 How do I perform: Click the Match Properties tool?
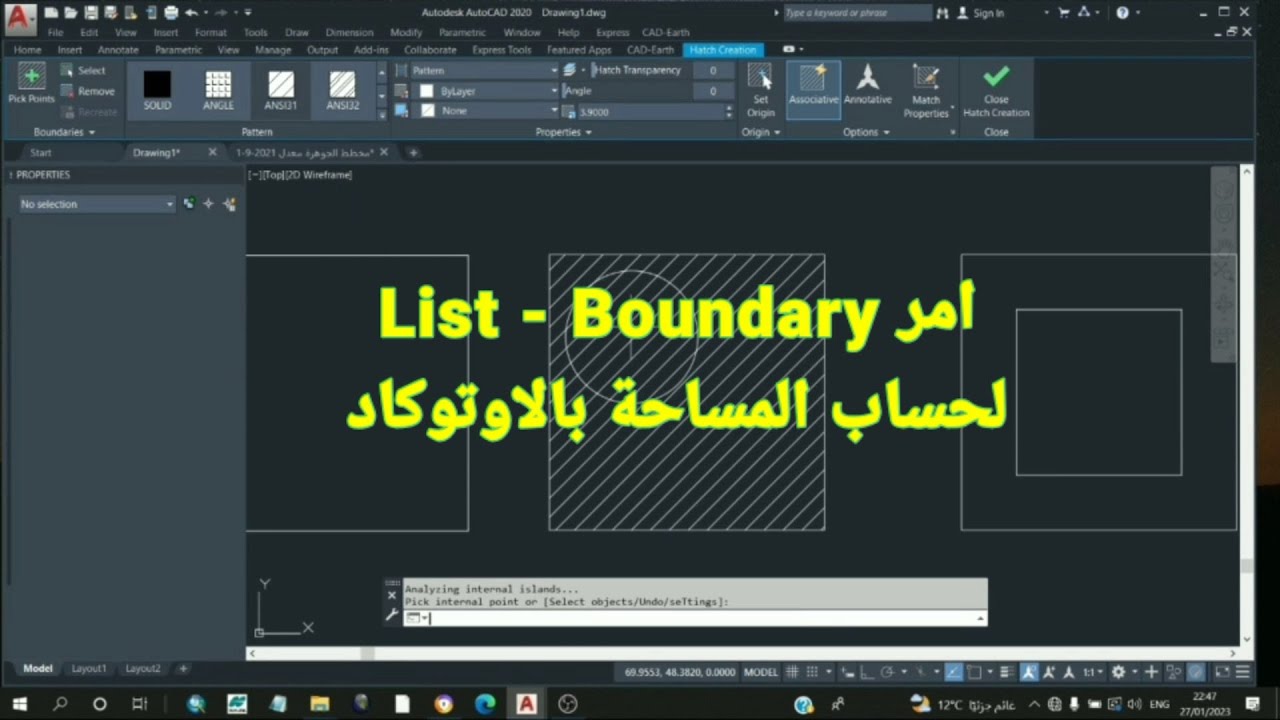coord(926,91)
